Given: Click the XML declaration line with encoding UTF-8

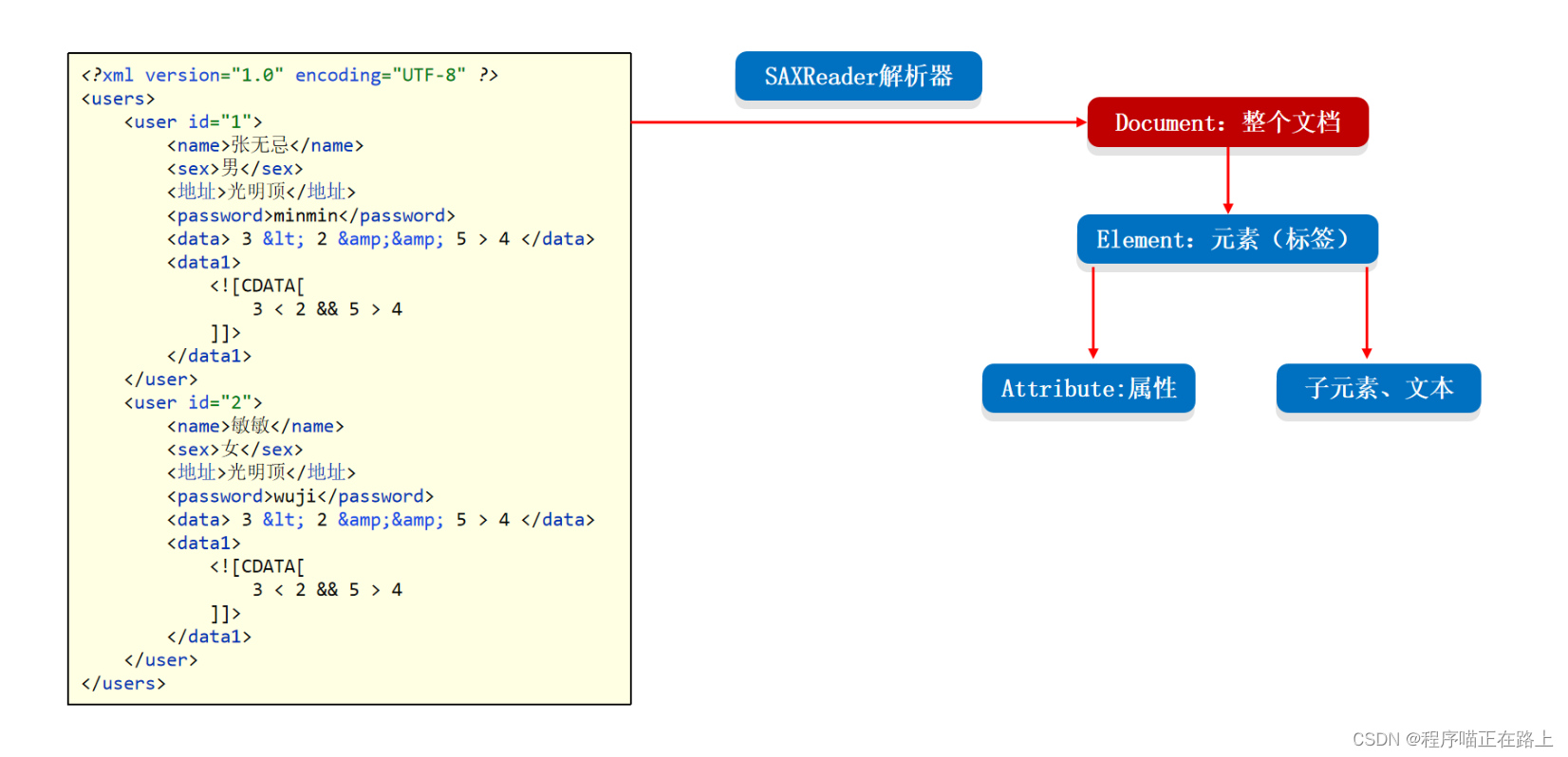Looking at the screenshot, I should coord(289,75).
